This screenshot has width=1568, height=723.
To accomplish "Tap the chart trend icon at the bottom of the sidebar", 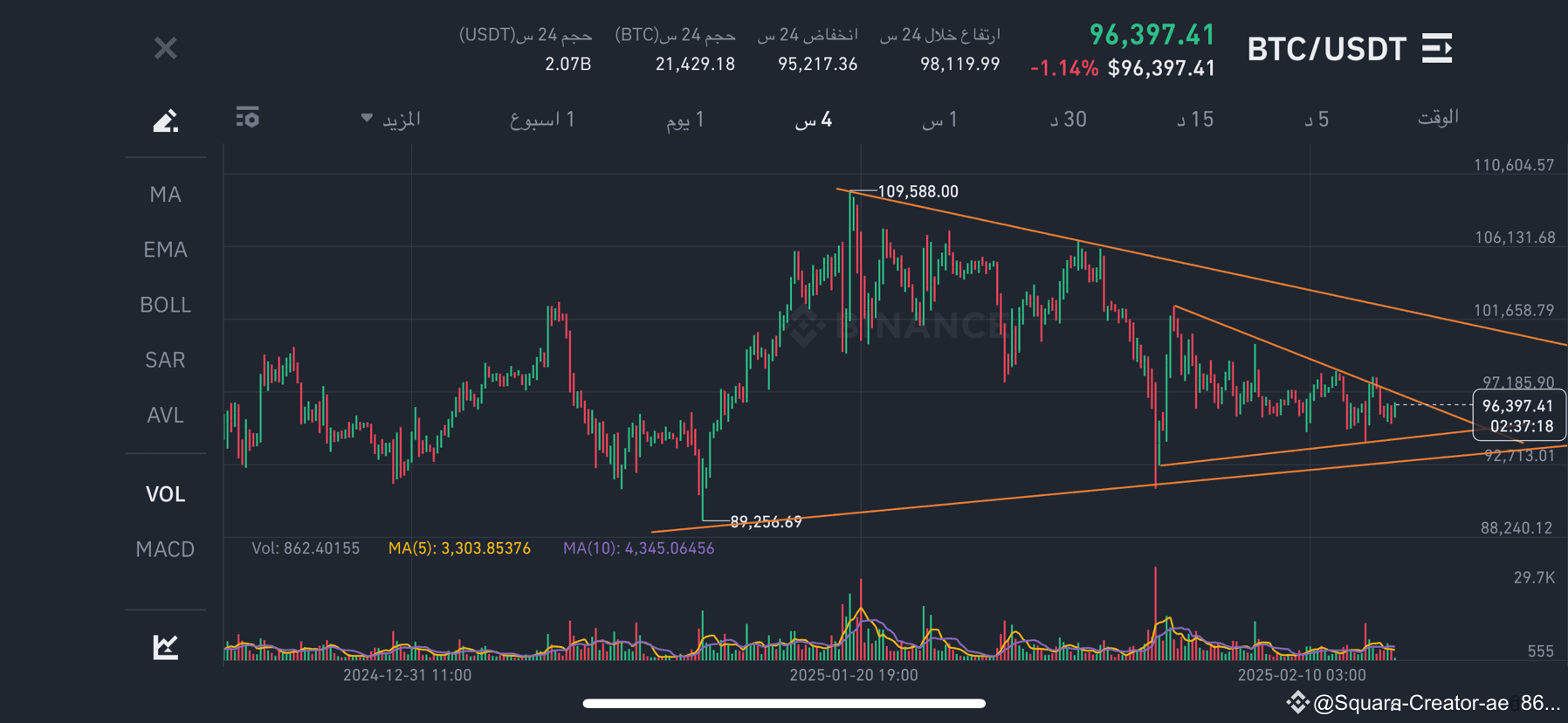I will click(x=166, y=647).
